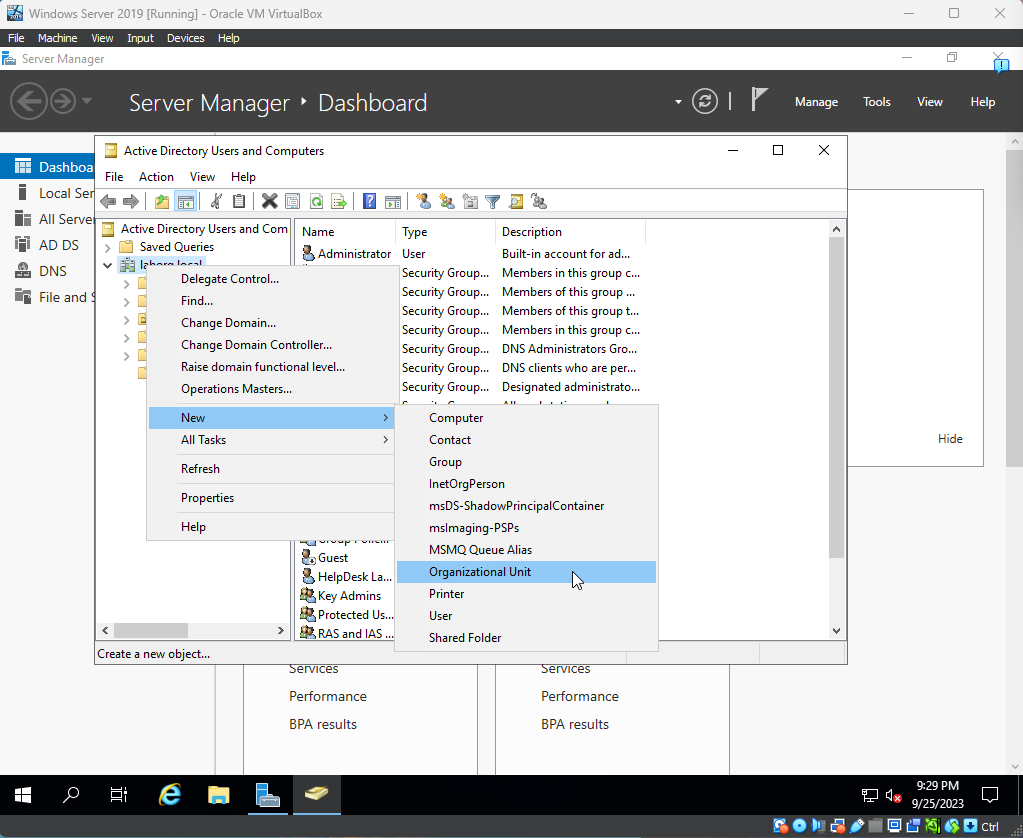Click the green Refresh toolbar icon
The width and height of the screenshot is (1023, 838).
(x=316, y=202)
